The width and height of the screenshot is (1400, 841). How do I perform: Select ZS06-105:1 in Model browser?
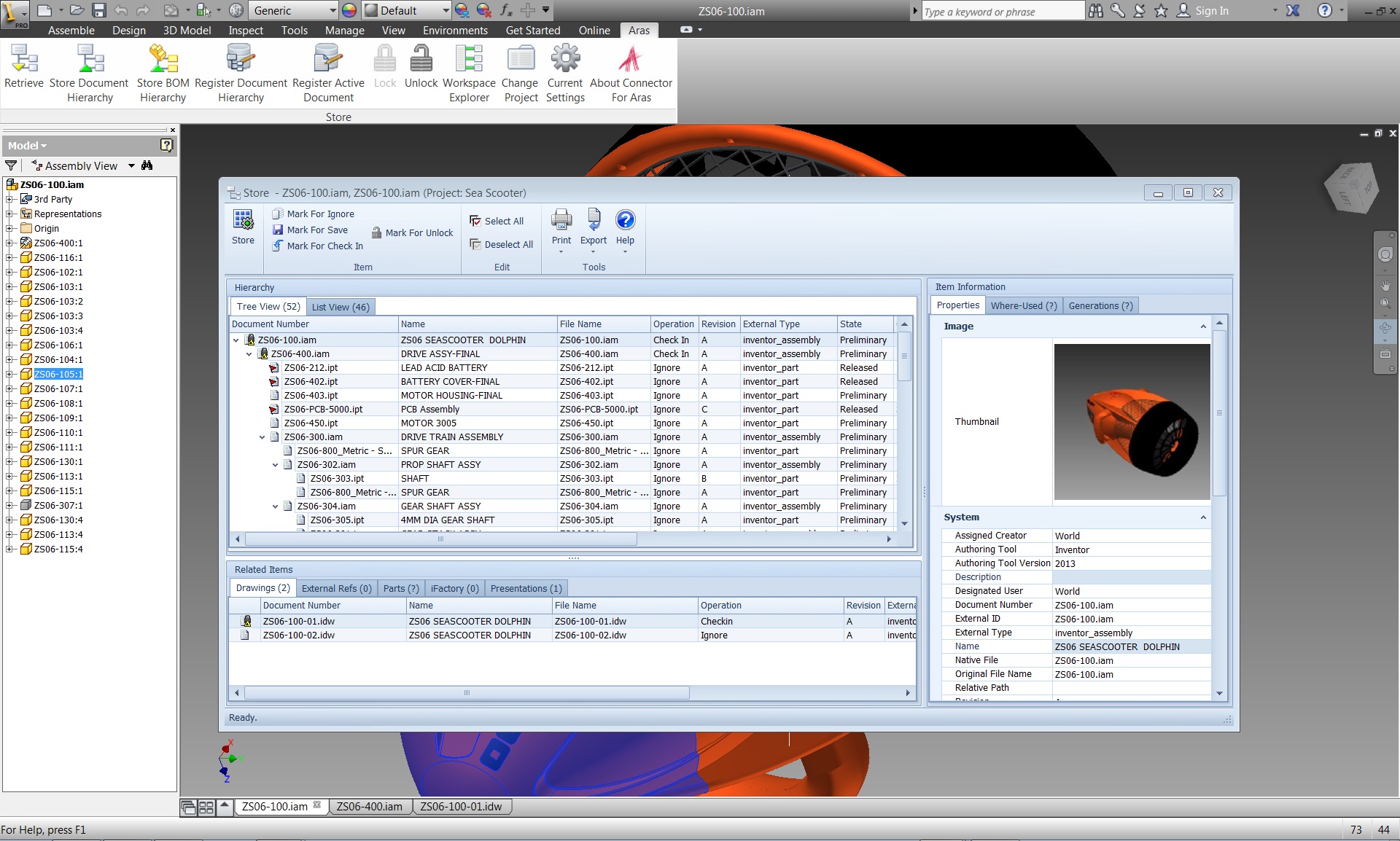(x=58, y=374)
